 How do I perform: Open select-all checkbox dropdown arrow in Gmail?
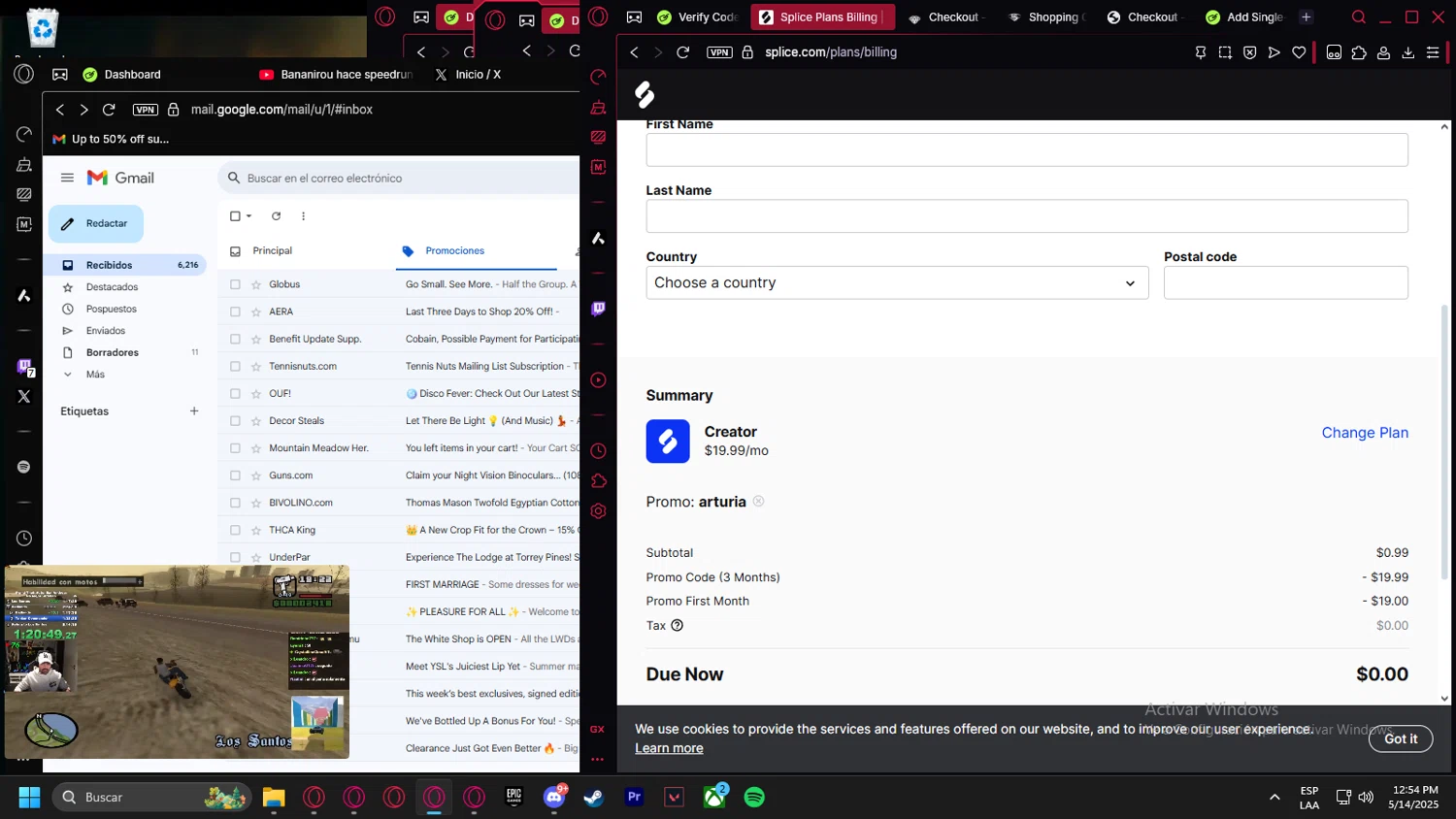[249, 216]
